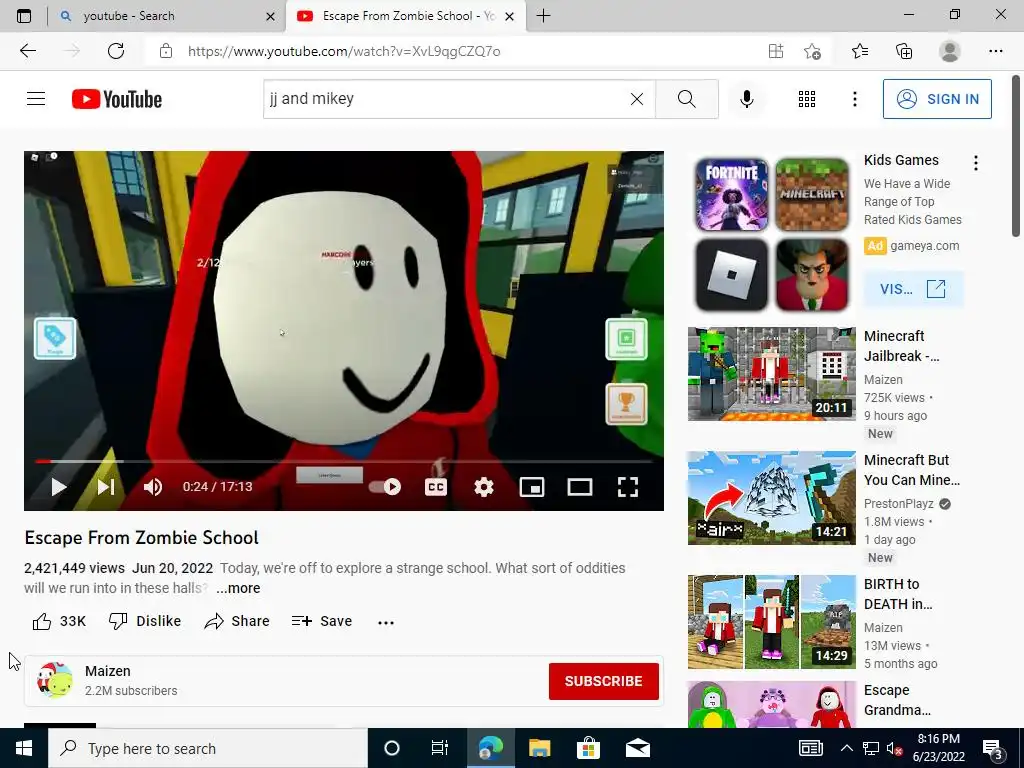Click the browser address bar URL

344,51
